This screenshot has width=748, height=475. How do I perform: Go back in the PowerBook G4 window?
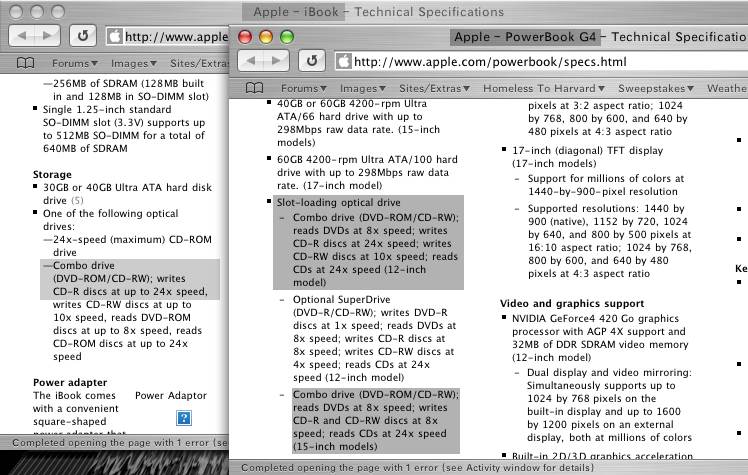(251, 61)
